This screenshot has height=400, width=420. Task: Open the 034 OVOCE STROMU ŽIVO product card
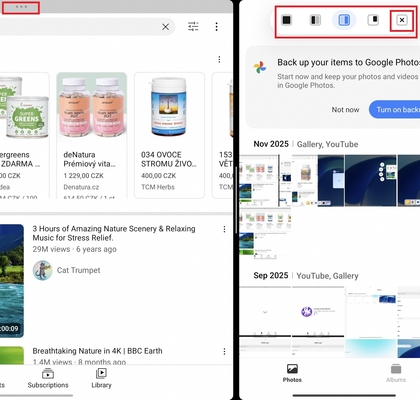coord(169,135)
